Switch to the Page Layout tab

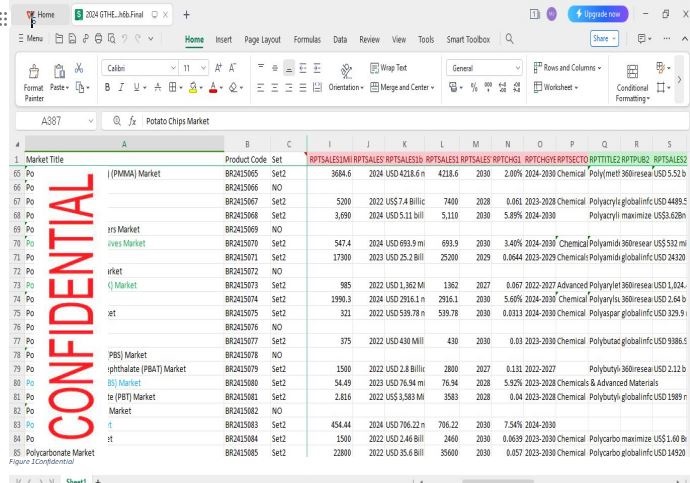click(262, 40)
